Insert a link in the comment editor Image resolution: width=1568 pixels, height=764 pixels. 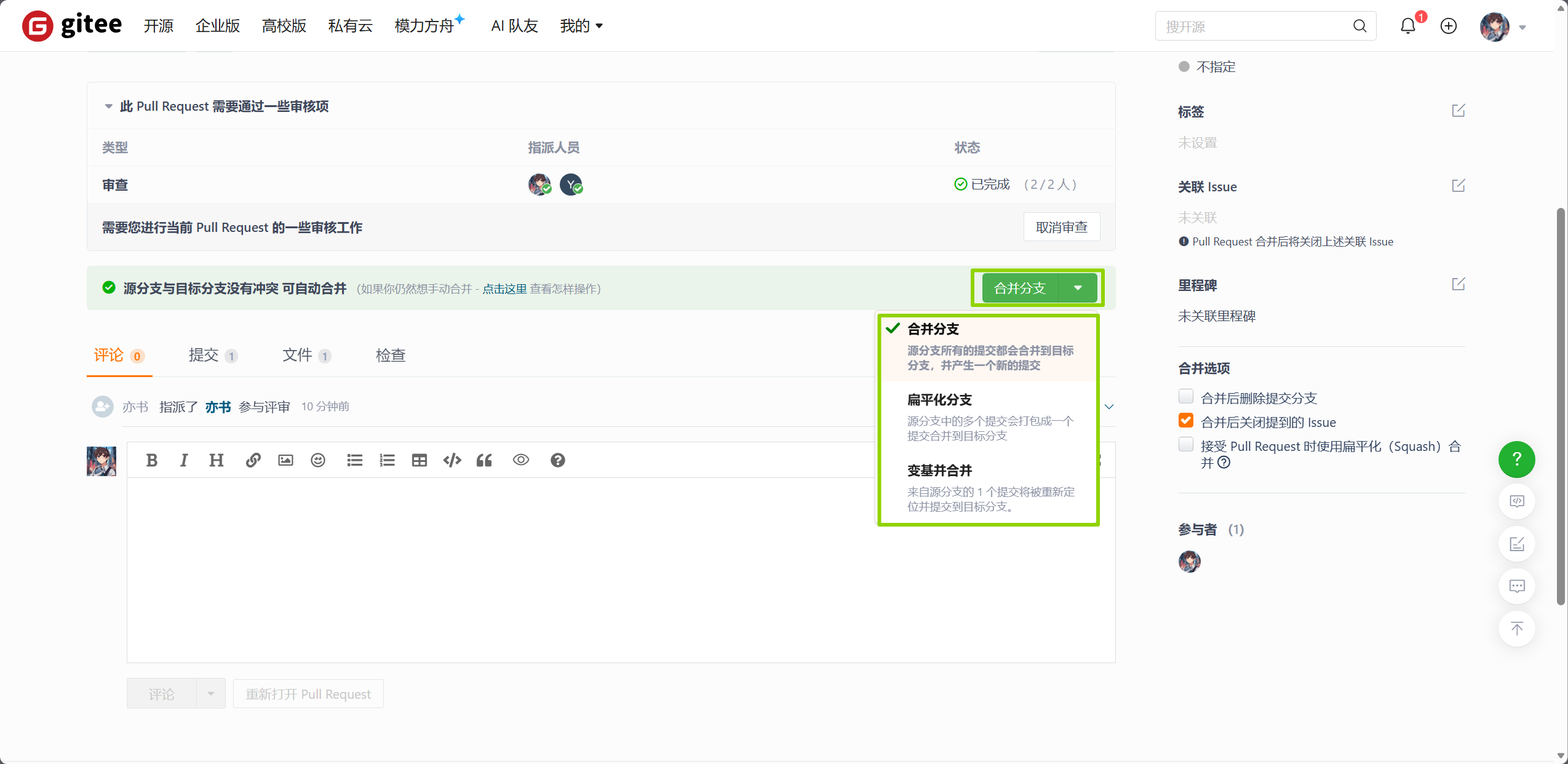coord(253,460)
